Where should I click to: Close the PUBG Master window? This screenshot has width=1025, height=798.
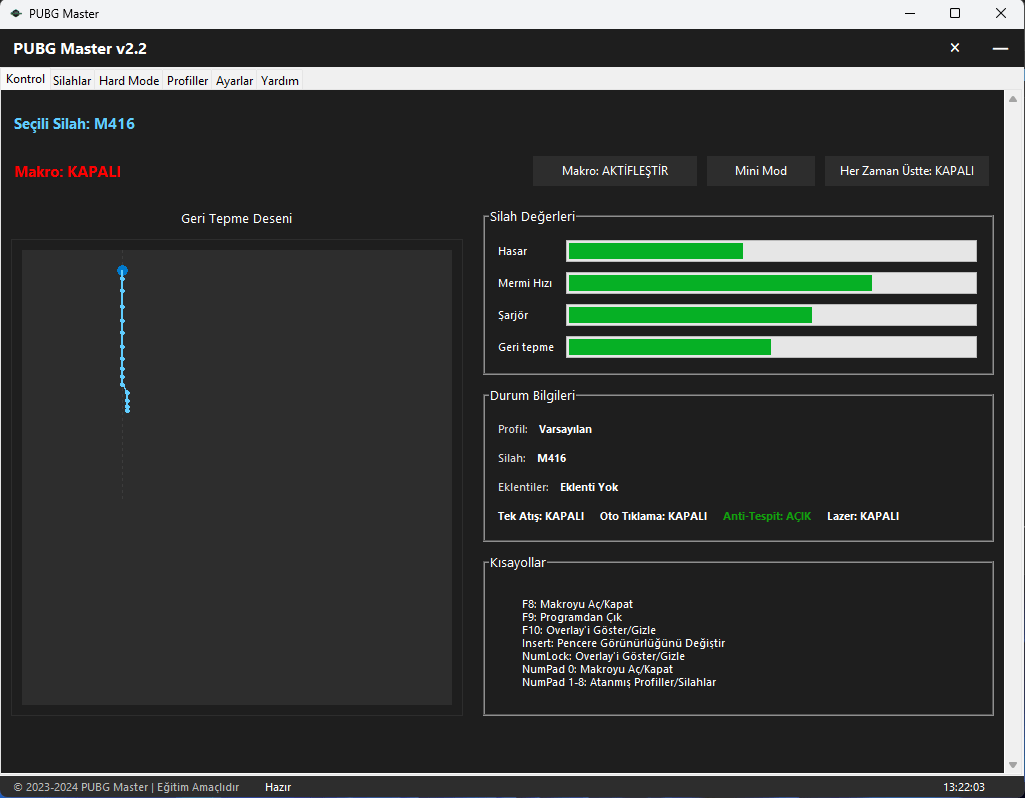click(1001, 13)
